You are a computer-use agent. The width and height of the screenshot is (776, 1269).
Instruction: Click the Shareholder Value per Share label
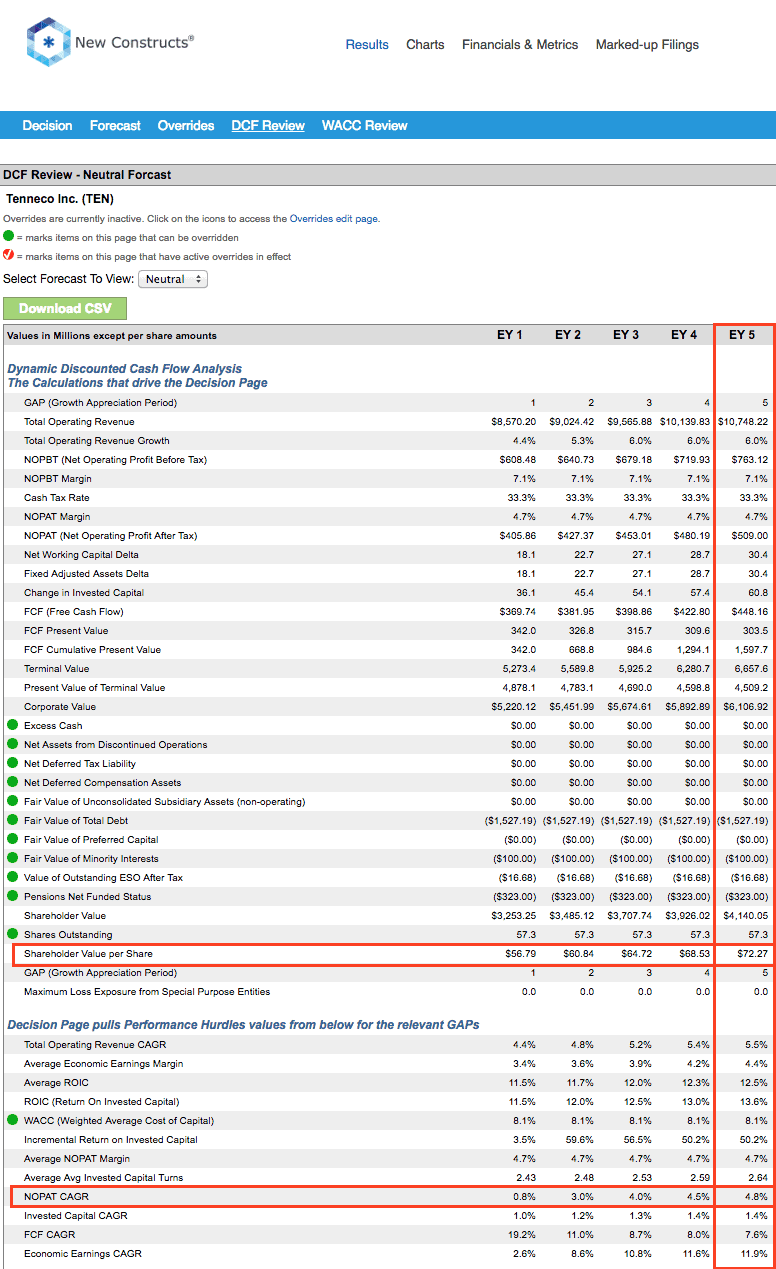88,953
